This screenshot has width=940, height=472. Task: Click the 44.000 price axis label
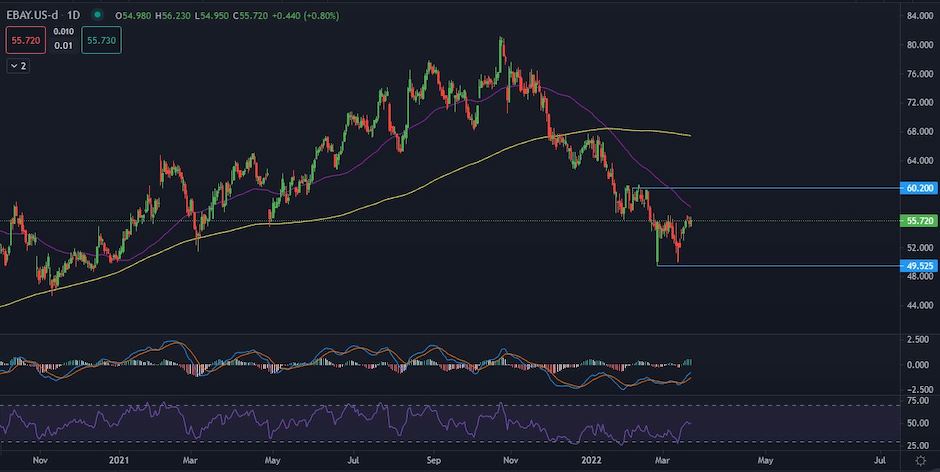(x=920, y=306)
